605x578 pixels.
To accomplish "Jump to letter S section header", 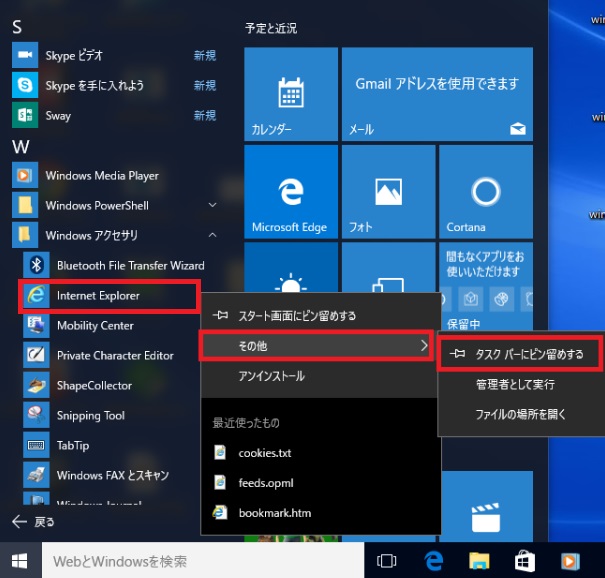I will [x=17, y=27].
